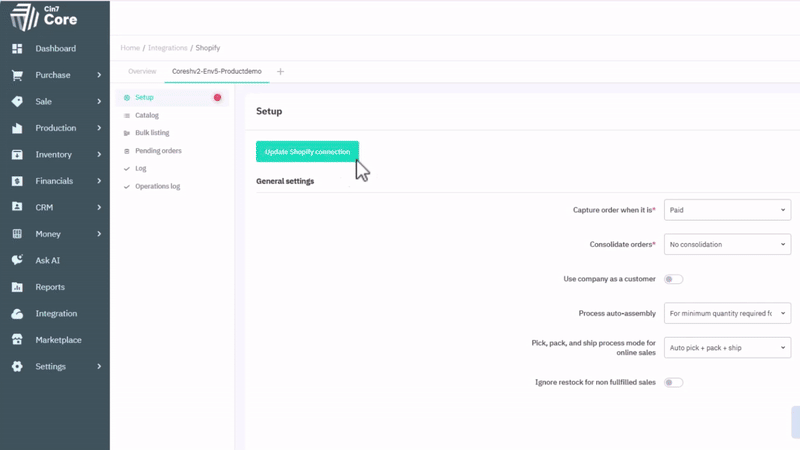Viewport: 800px width, 450px height.
Task: Open Dashboard via its grid icon
Action: coord(17,48)
